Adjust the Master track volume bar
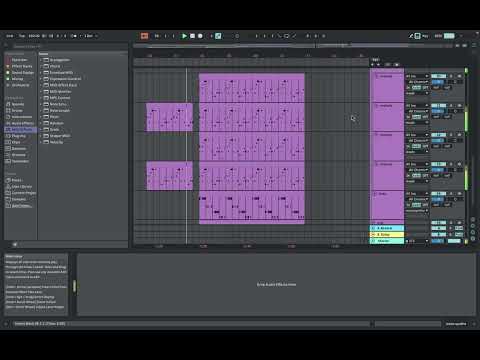The height and width of the screenshot is (360, 480). pos(438,241)
